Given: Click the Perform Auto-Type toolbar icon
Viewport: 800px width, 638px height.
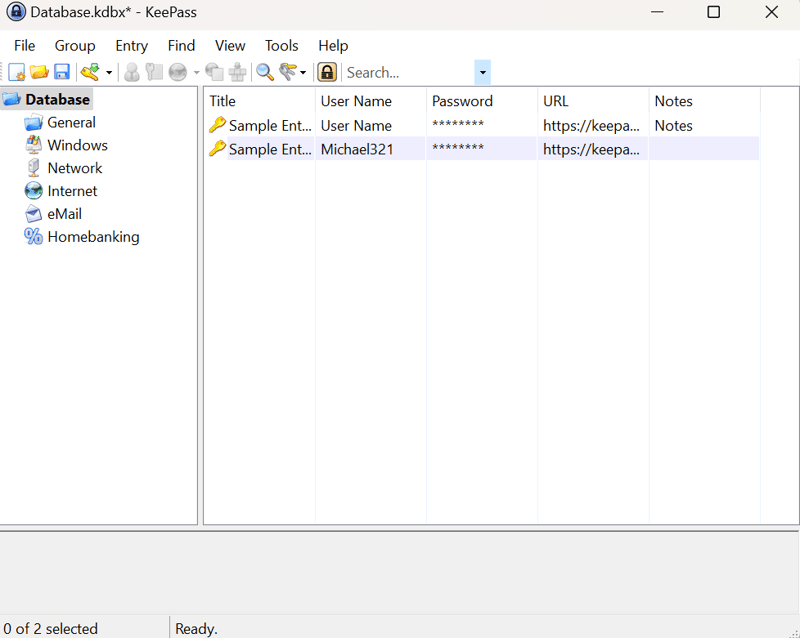Looking at the screenshot, I should pyautogui.click(x=237, y=72).
